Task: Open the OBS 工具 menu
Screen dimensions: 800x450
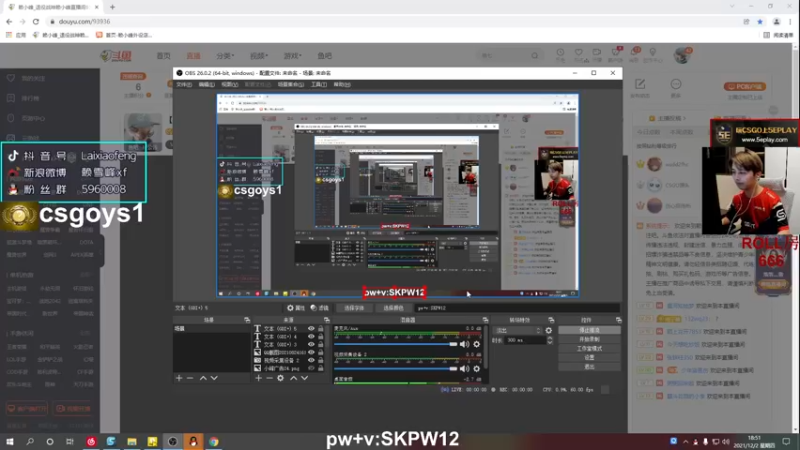Action: (319, 85)
